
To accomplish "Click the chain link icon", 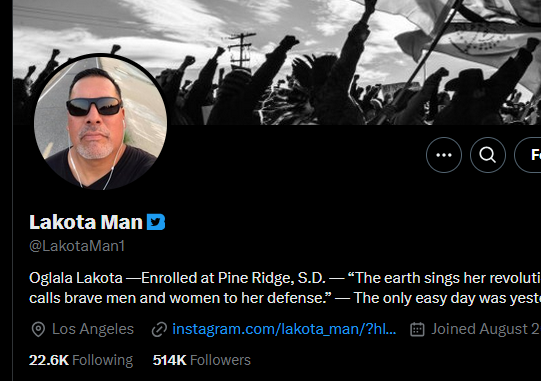I will [x=159, y=329].
